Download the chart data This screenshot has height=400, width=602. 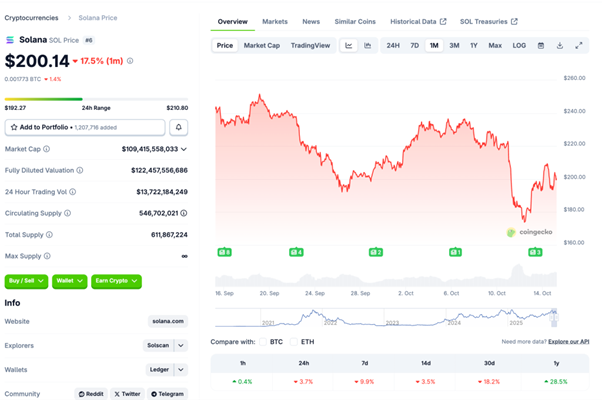click(560, 45)
